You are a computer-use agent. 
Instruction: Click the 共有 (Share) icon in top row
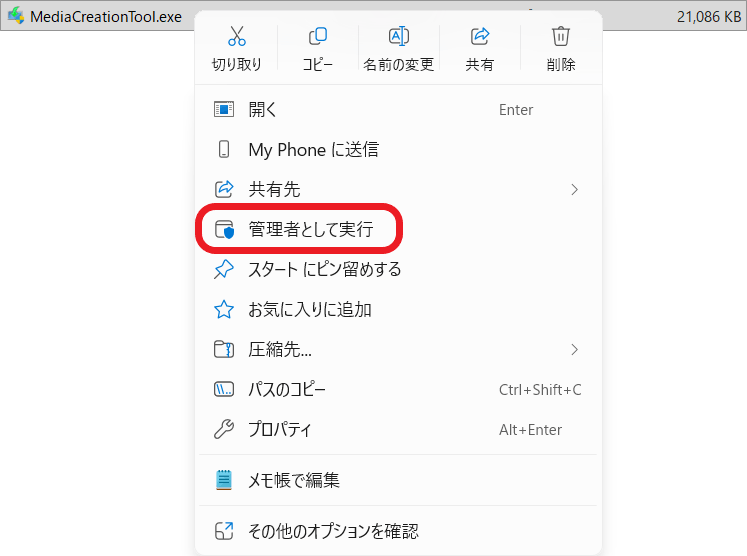coord(479,37)
